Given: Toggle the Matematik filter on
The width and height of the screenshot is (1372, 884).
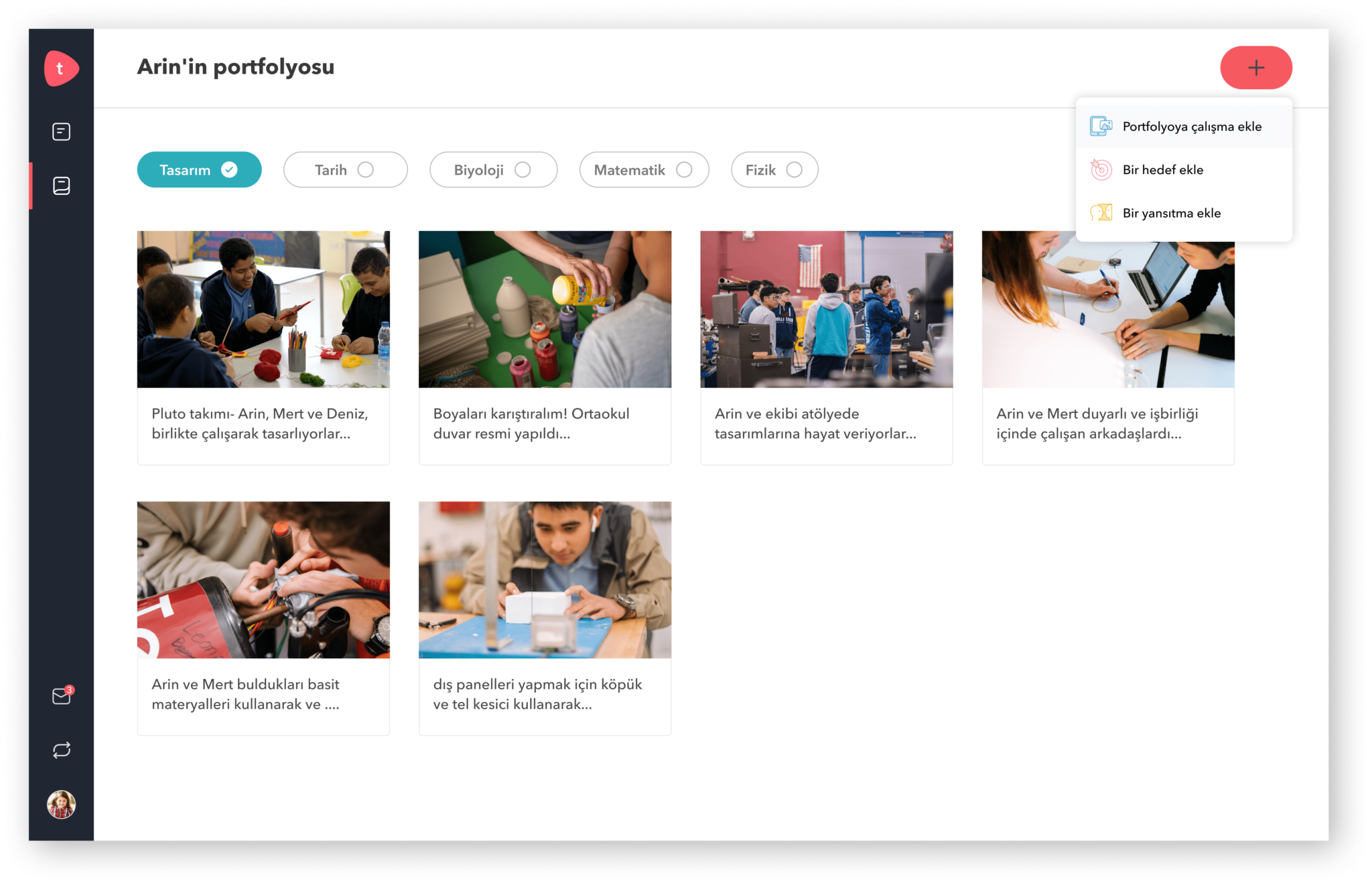Looking at the screenshot, I should point(644,170).
